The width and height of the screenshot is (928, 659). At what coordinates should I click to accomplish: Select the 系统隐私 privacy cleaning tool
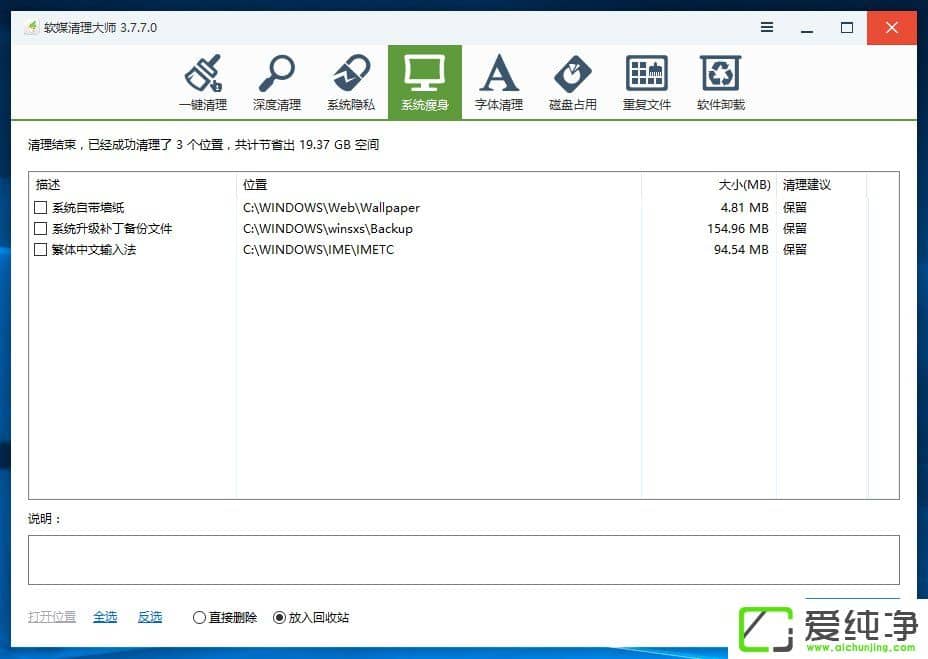(351, 82)
